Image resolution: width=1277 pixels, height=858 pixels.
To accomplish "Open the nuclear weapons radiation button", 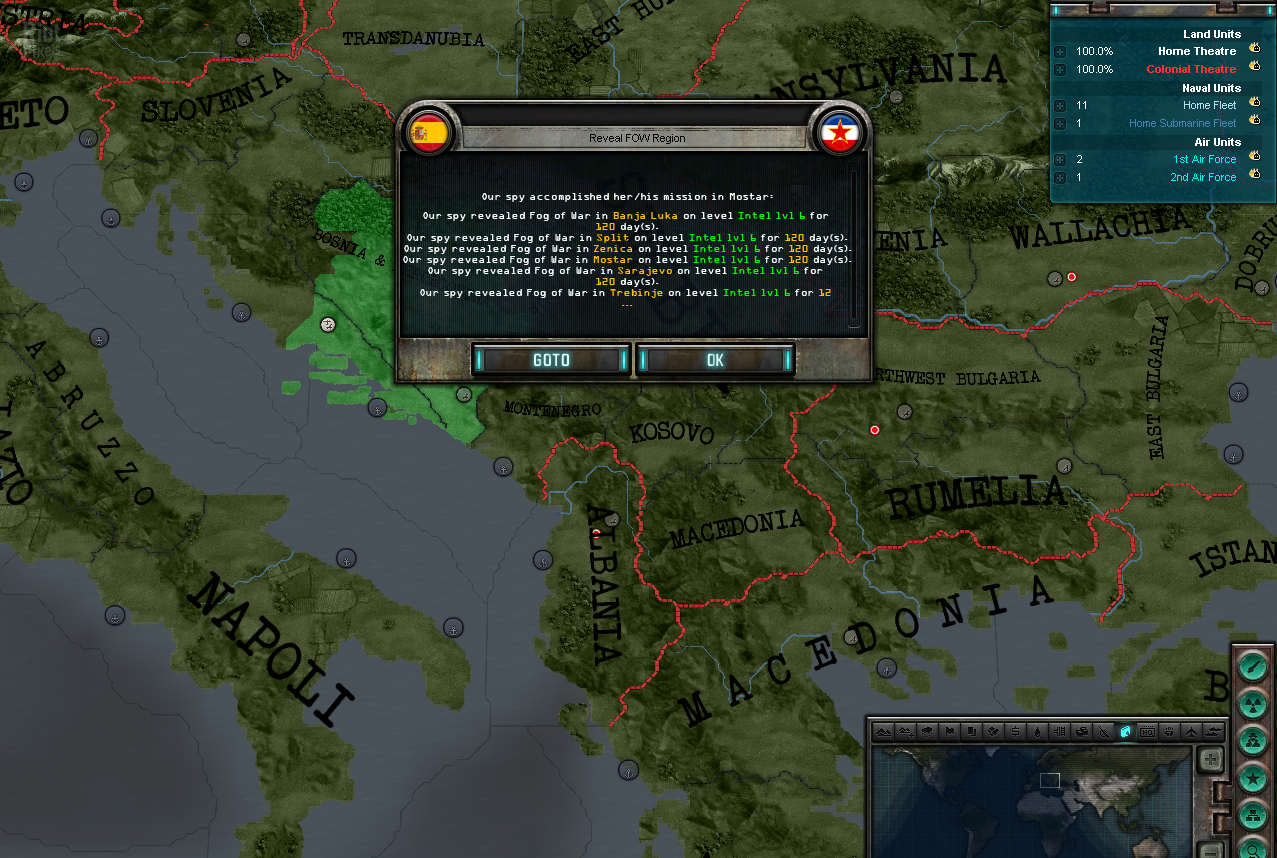I will tap(1253, 704).
